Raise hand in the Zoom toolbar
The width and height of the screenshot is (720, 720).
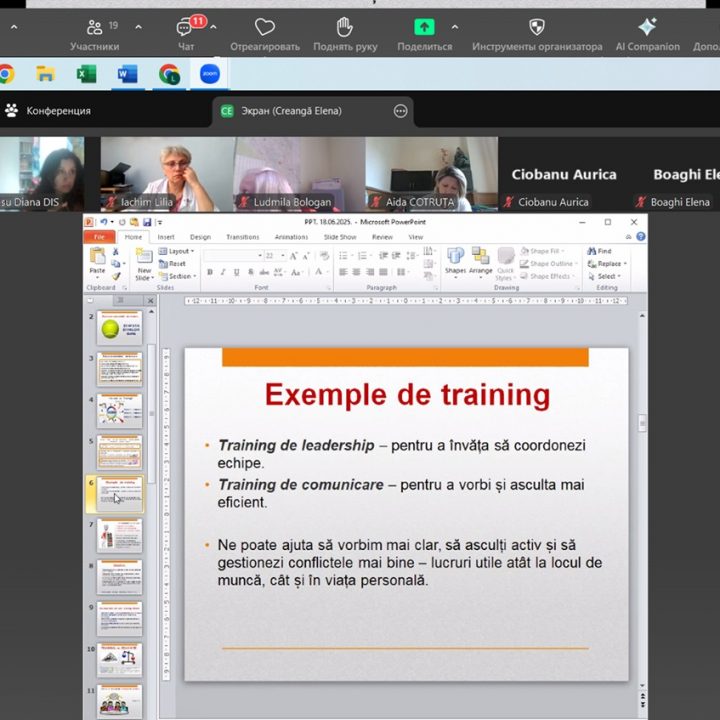345,34
